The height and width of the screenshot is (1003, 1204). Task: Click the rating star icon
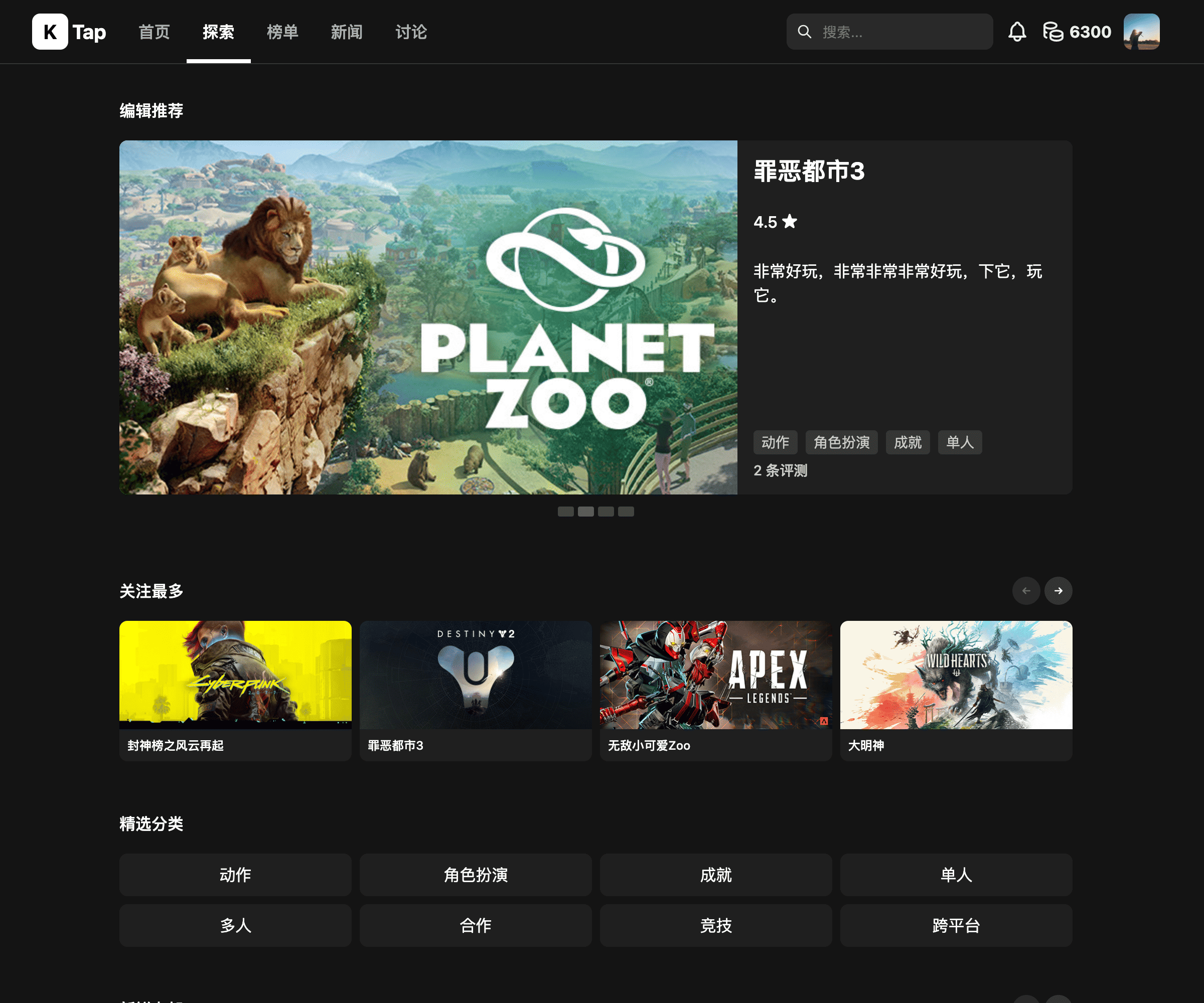pos(790,221)
